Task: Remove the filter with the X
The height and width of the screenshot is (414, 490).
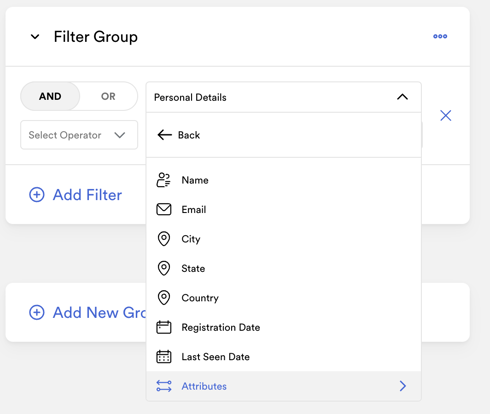Action: [x=446, y=116]
